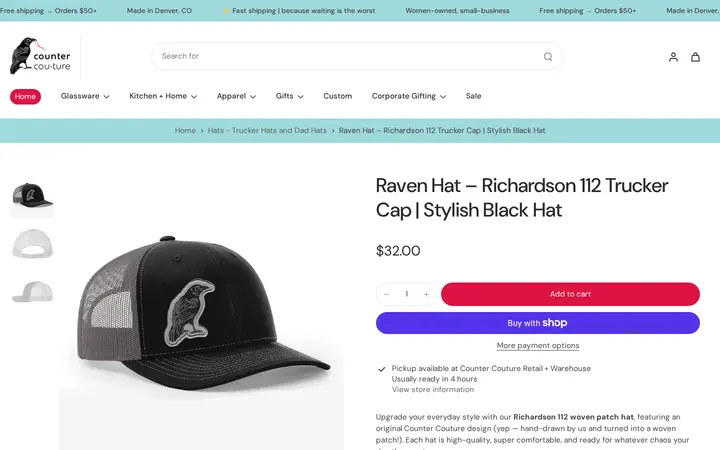Click the Women-owned, small-business announcement text
Image resolution: width=720 pixels, height=450 pixels.
click(457, 11)
